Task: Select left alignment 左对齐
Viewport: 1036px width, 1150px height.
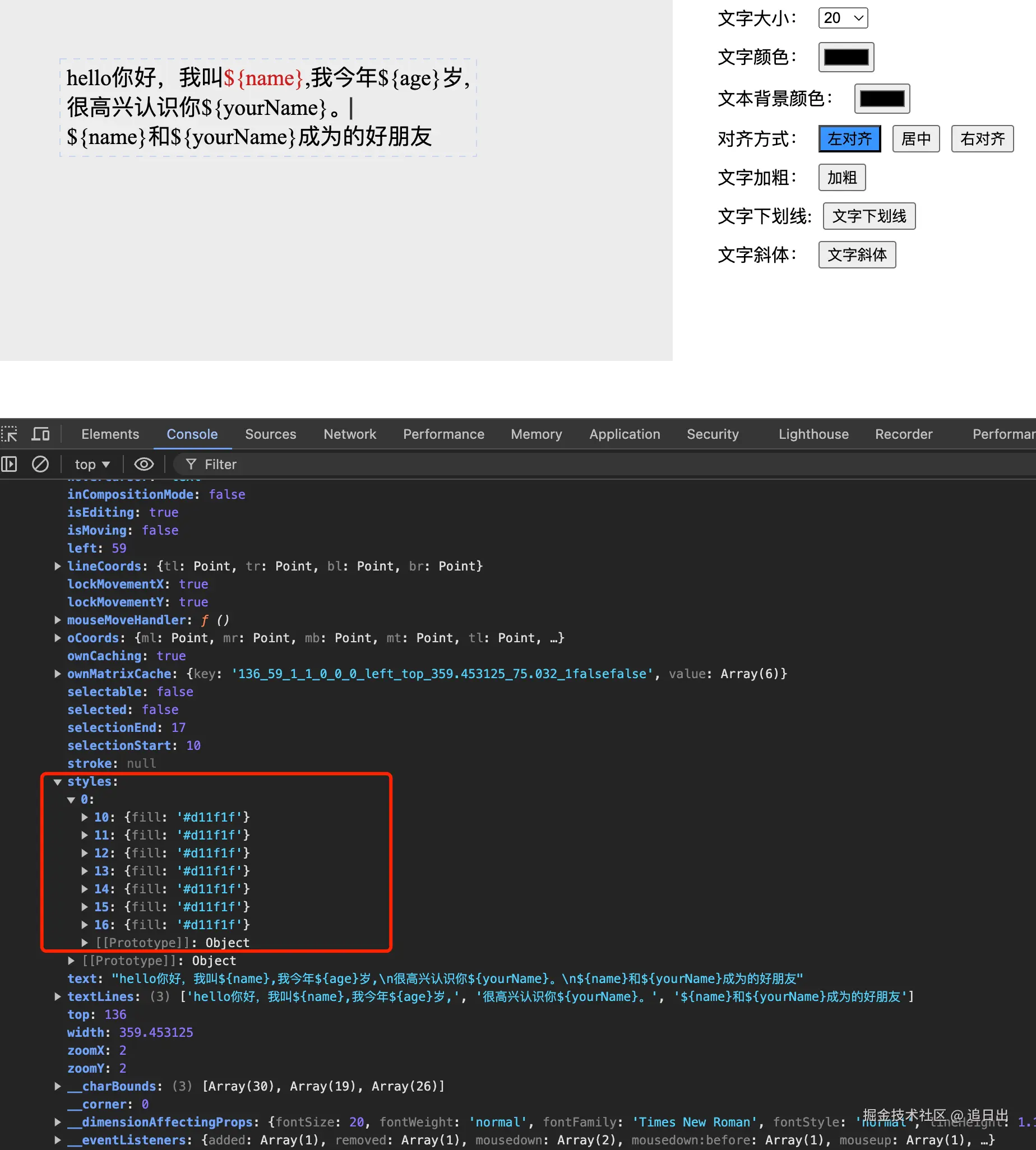Action: pos(849,139)
